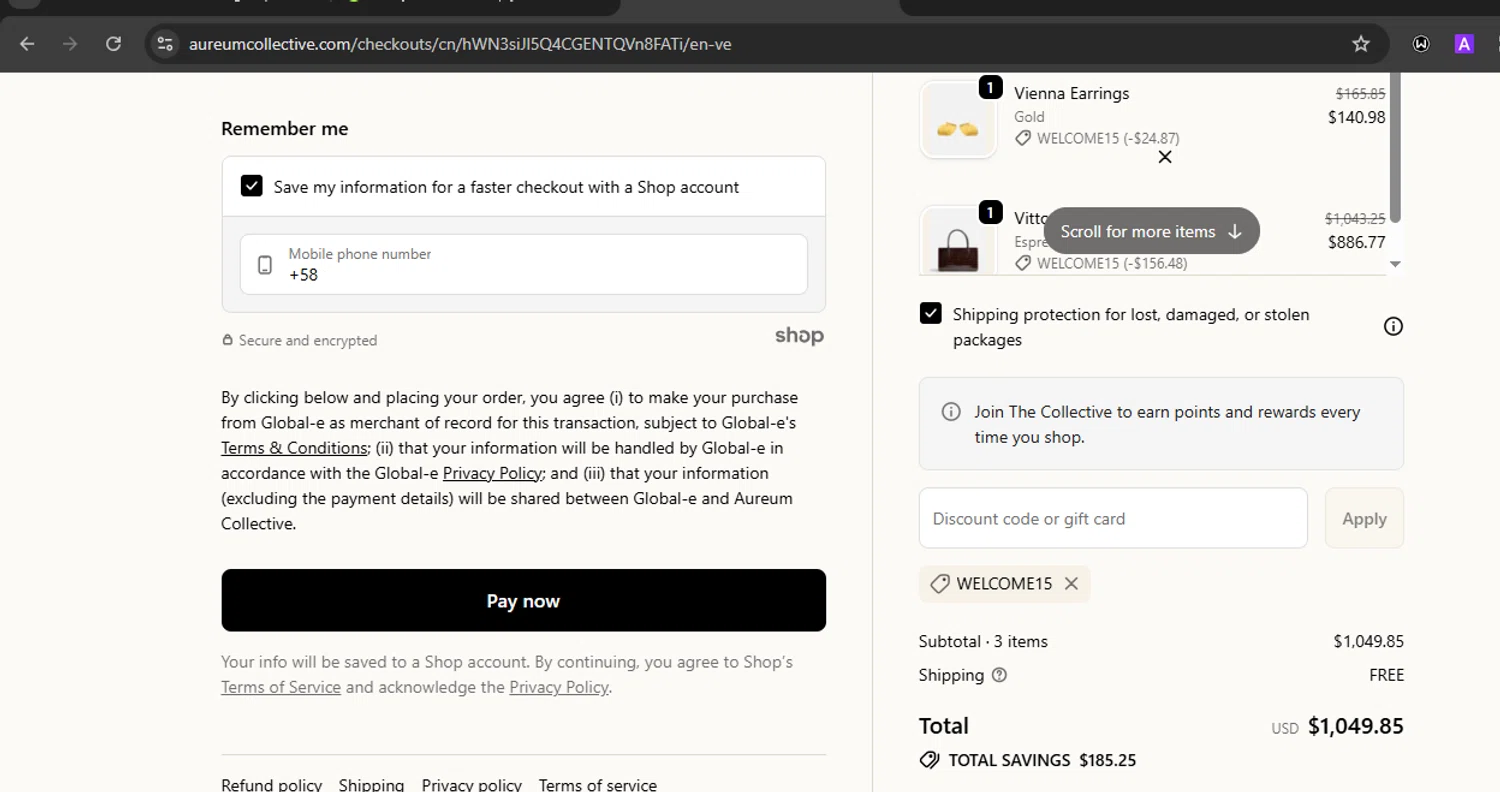Open the purple A browser extension

(1465, 44)
